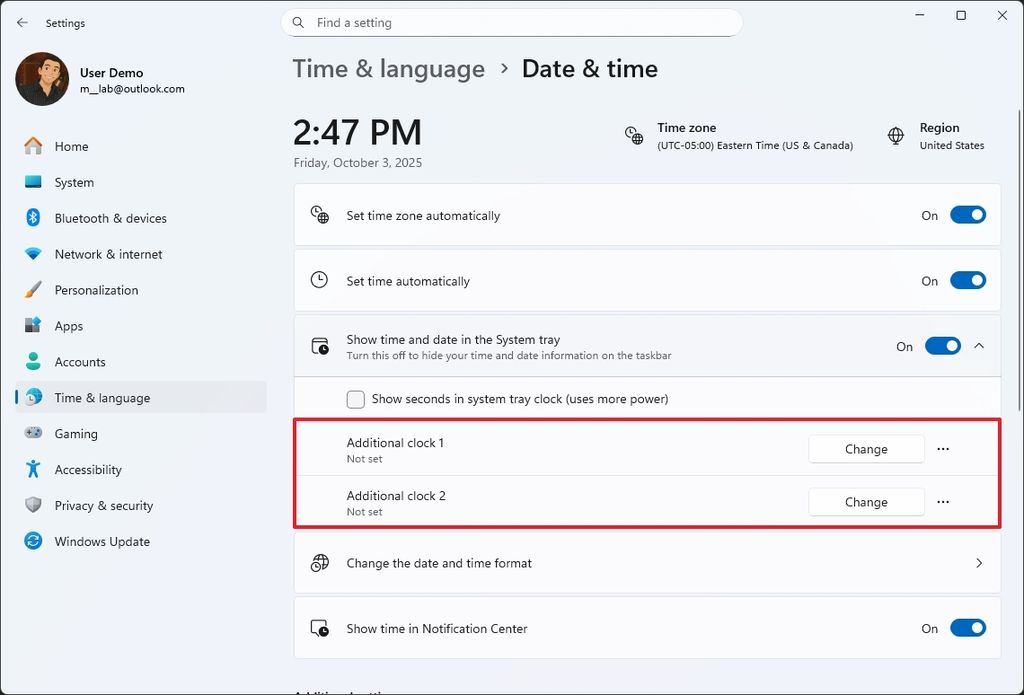1024x695 pixels.
Task: Select Personalization in sidebar
Action: point(141,289)
